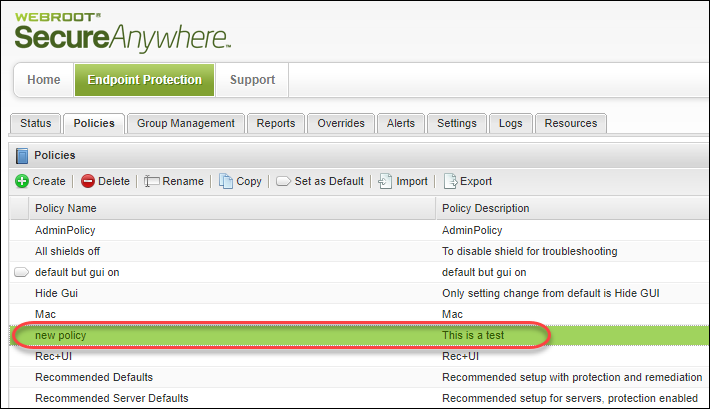The width and height of the screenshot is (710, 409).
Task: Click the Export document icon
Action: [450, 181]
